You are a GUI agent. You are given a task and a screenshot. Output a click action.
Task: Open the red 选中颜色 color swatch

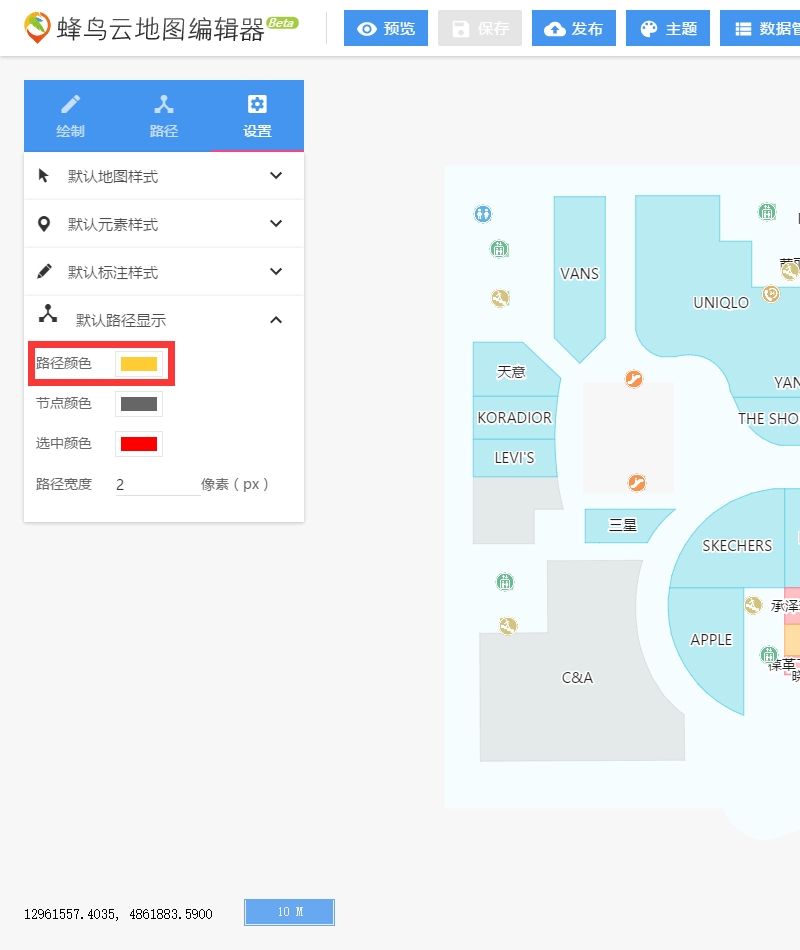click(x=139, y=444)
